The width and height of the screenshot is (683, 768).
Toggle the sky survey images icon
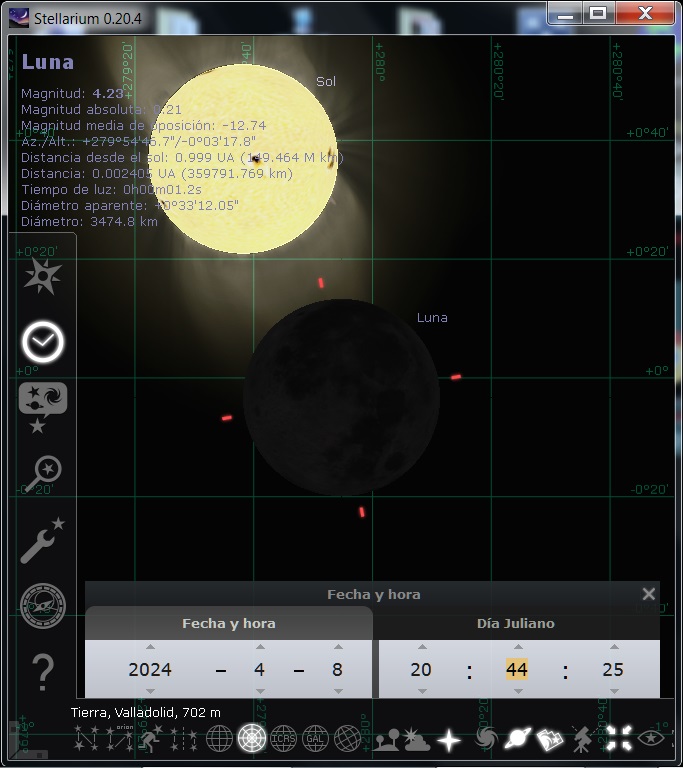[x=550, y=739]
